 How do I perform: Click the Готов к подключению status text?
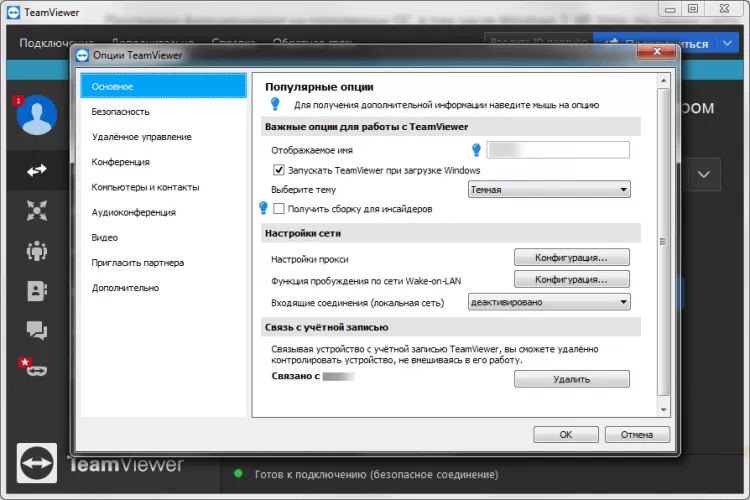376,474
